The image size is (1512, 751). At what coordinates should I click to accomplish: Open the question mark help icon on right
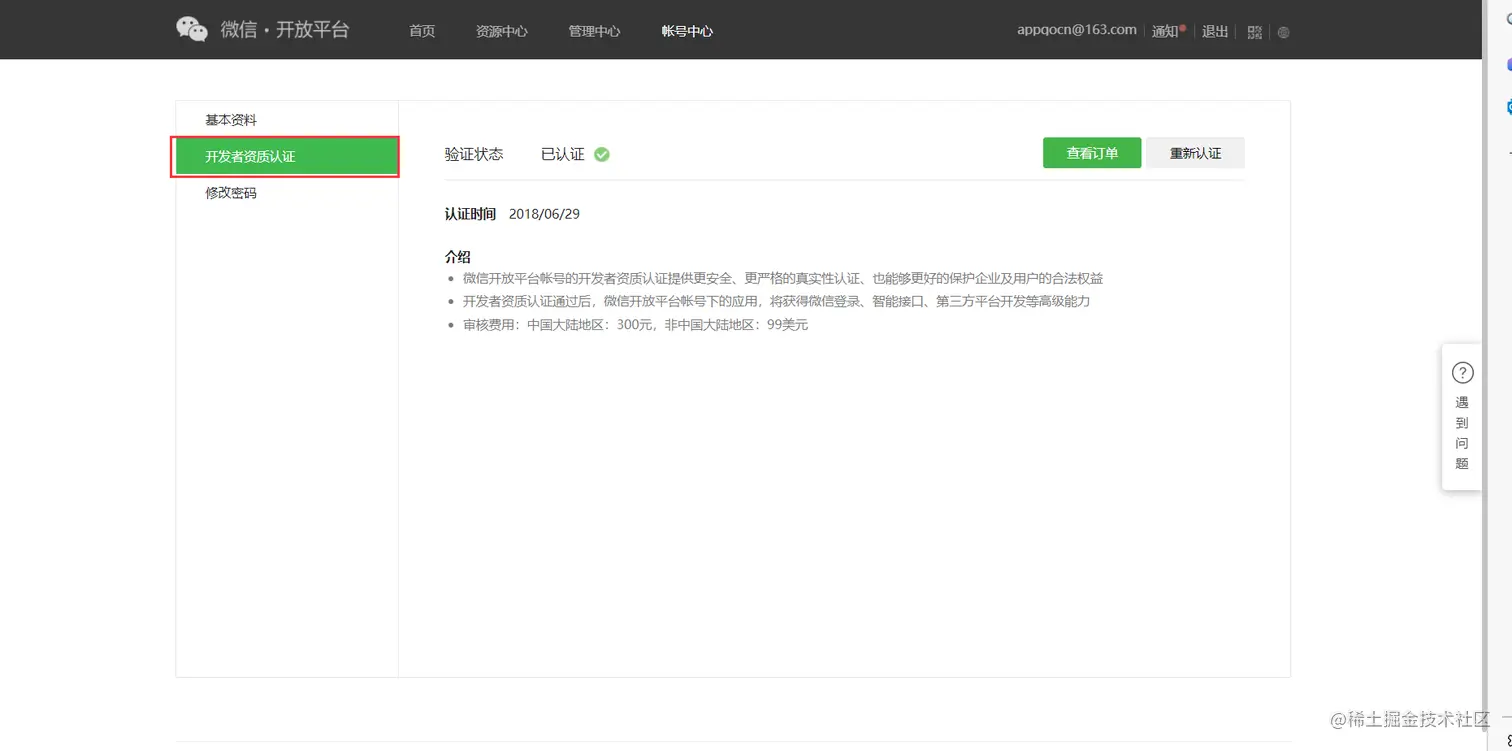coord(1461,371)
